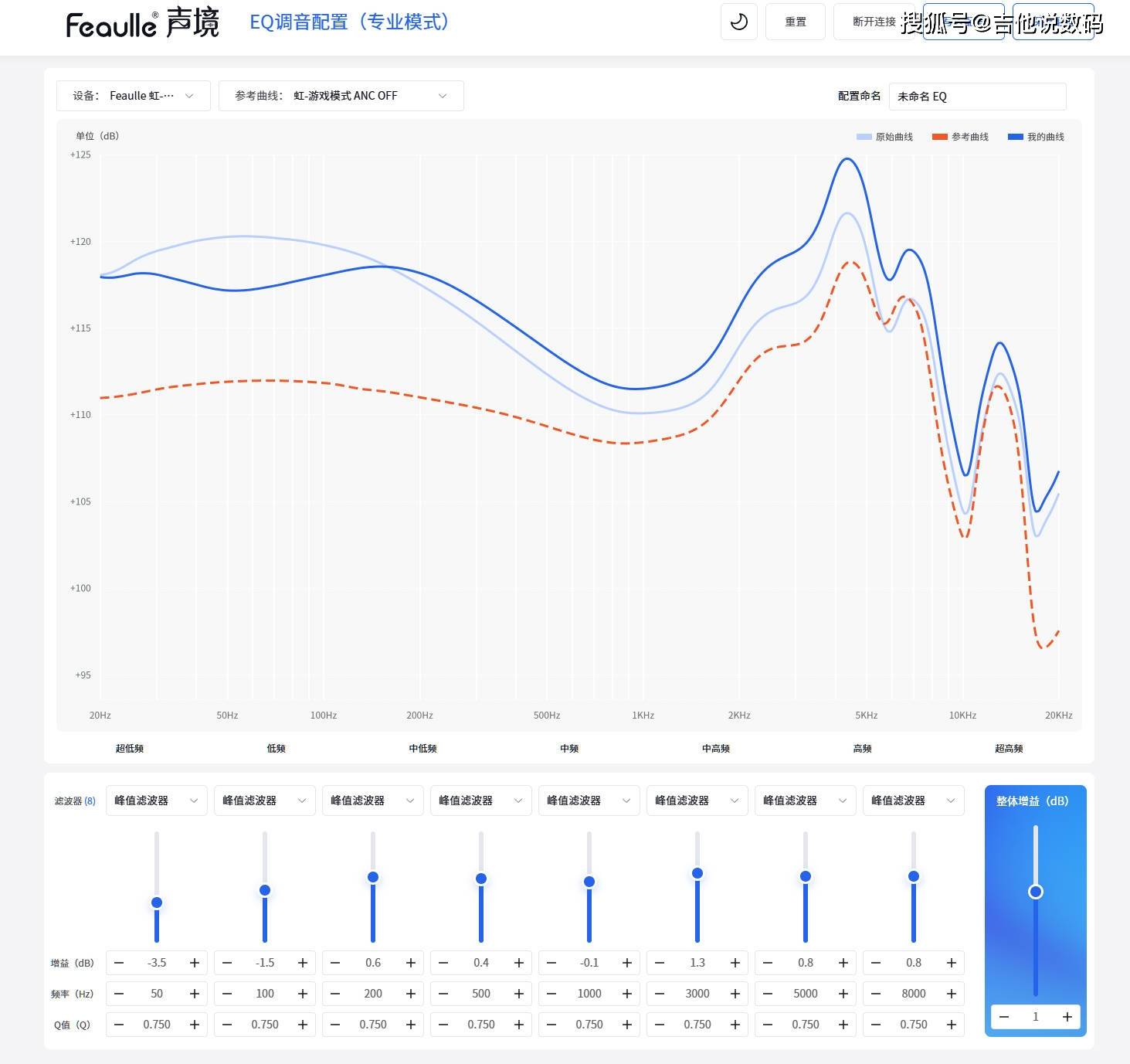Click the 重置 reset button
The height and width of the screenshot is (1064, 1130).
coord(796,22)
